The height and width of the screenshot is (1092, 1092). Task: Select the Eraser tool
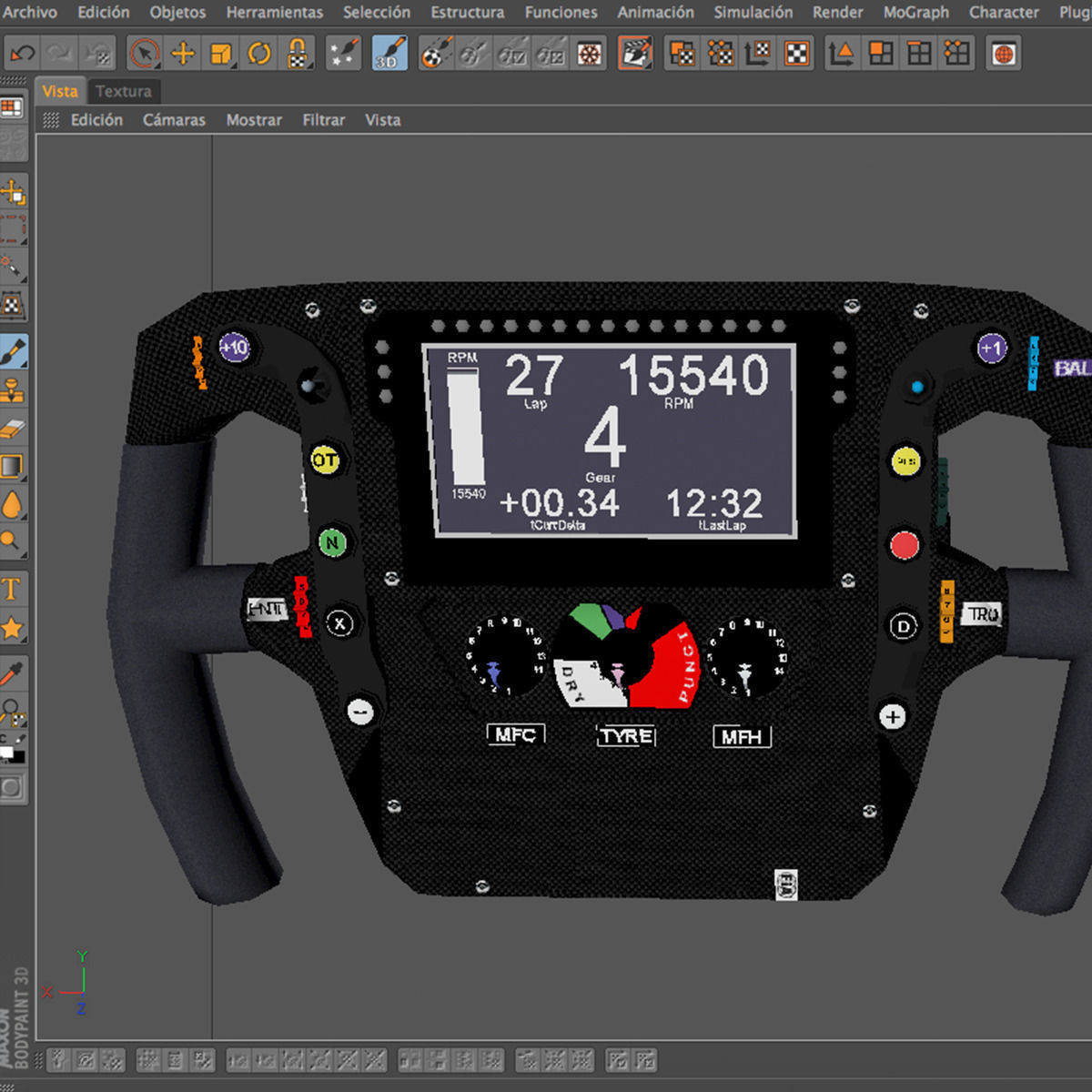[13, 428]
